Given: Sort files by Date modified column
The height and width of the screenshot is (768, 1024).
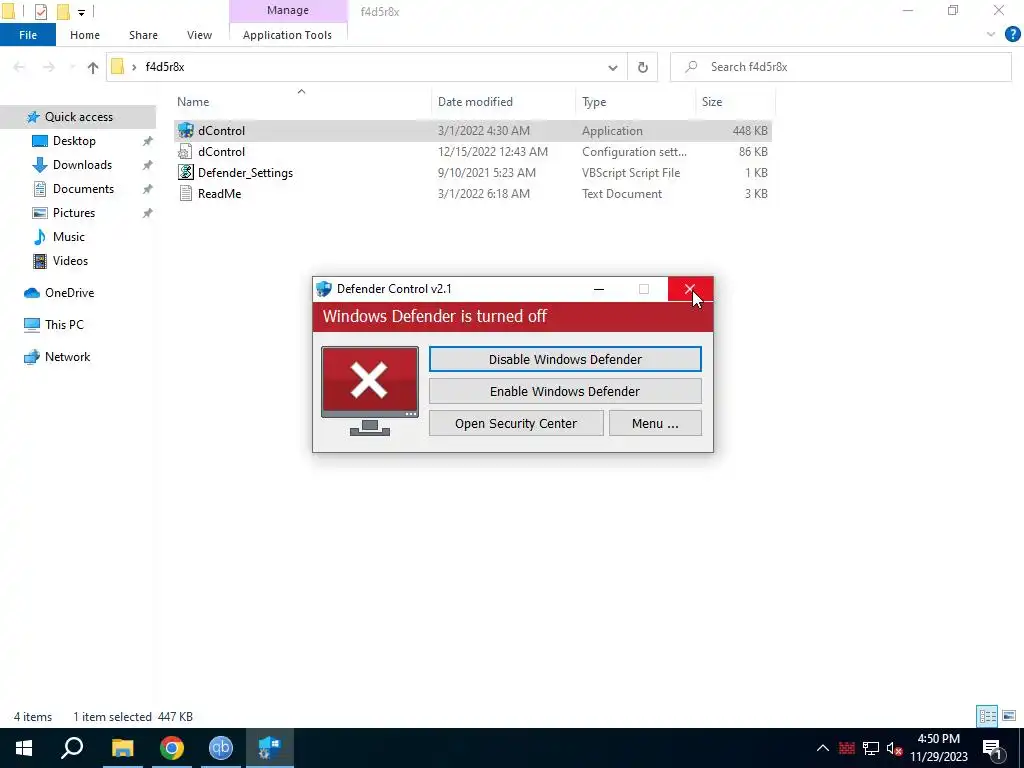Looking at the screenshot, I should 475,102.
